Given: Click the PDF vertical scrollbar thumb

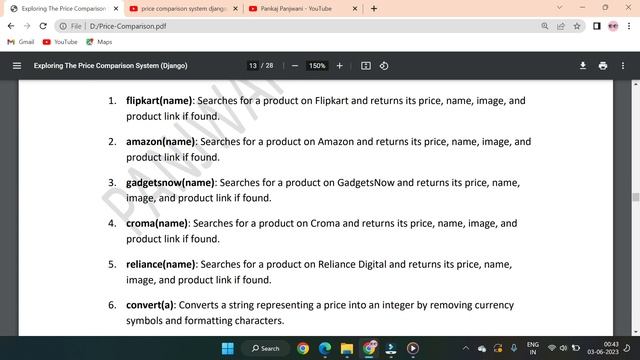Looking at the screenshot, I should pos(636,197).
